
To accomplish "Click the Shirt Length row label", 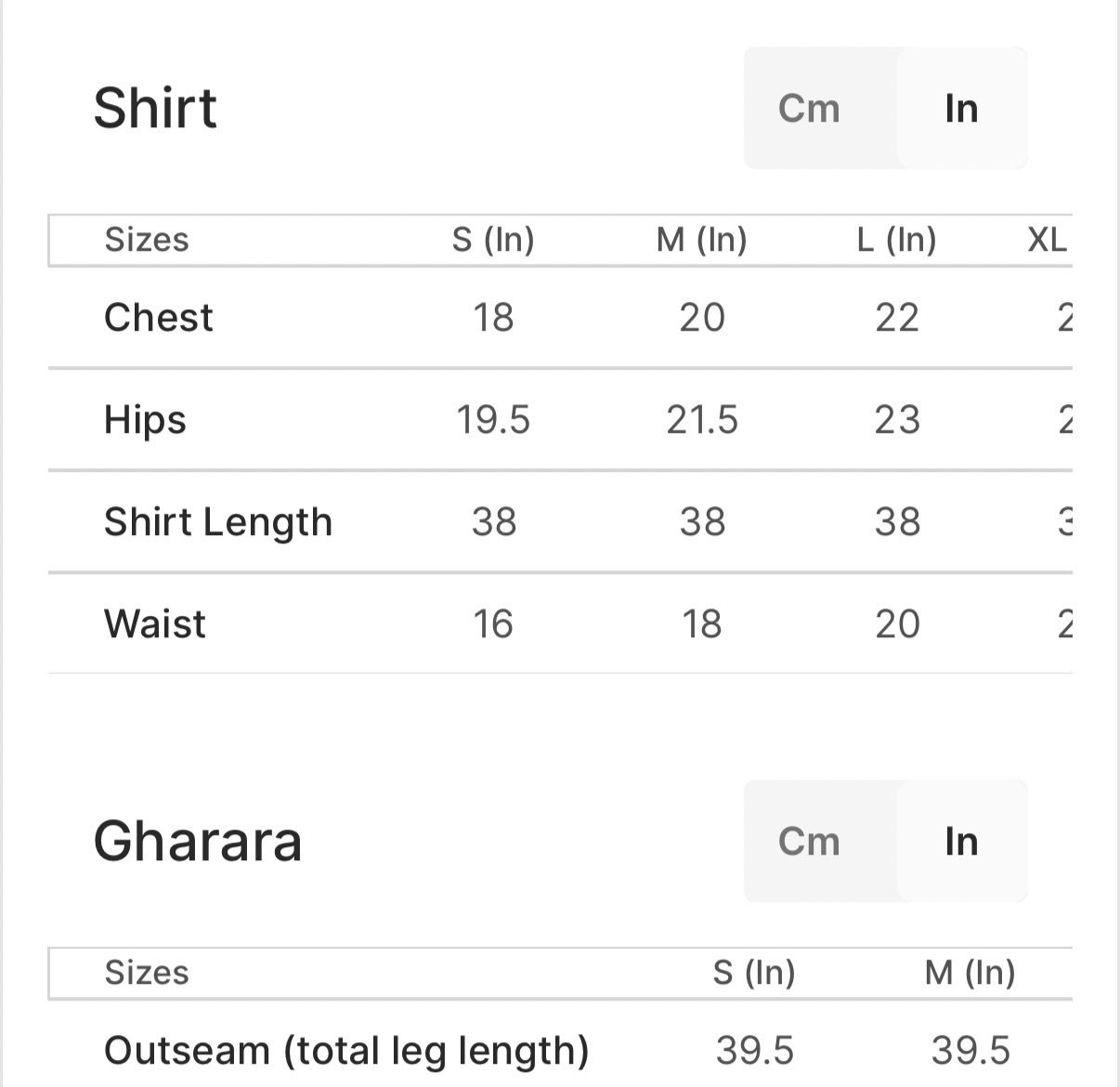I will (x=218, y=522).
